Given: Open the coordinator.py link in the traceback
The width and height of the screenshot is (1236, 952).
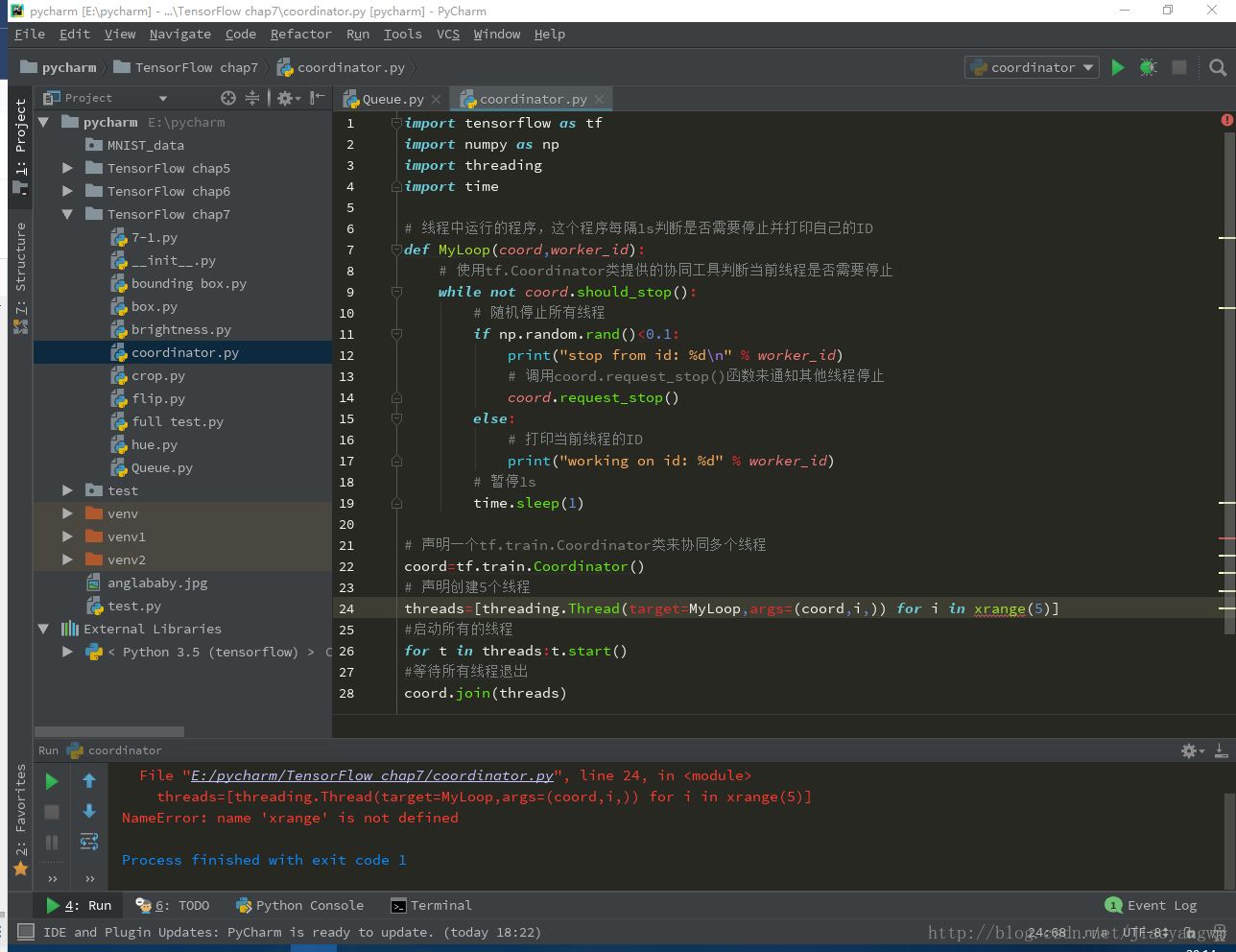Looking at the screenshot, I should [372, 775].
